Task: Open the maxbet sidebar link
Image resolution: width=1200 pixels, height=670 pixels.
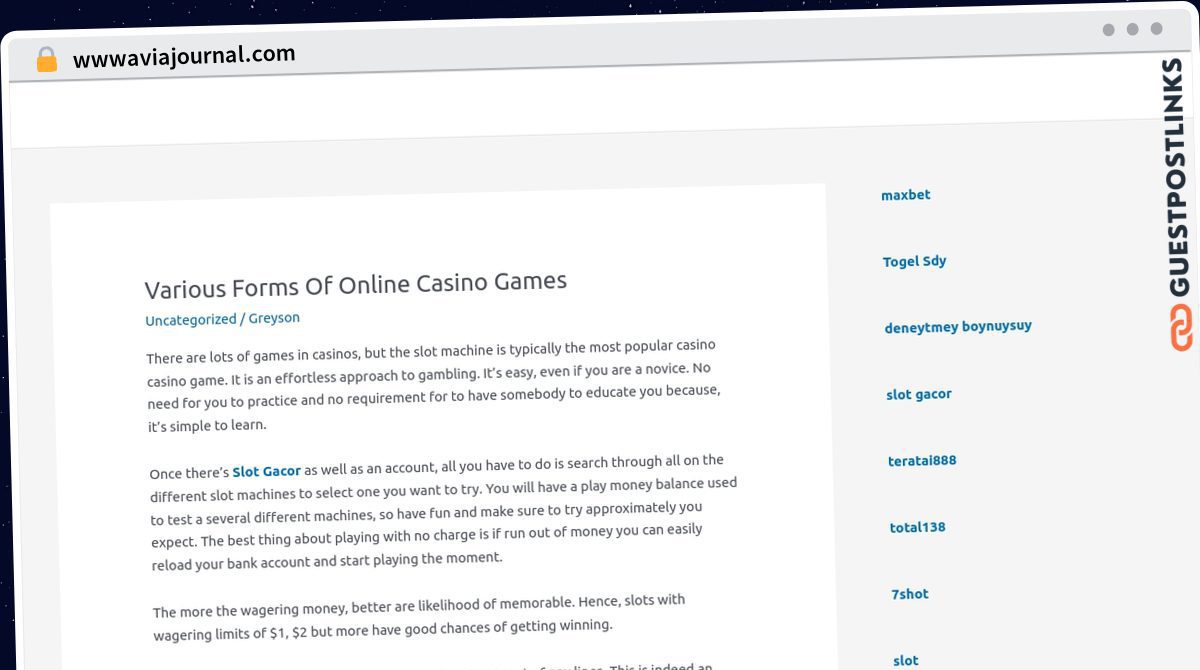Action: (905, 195)
